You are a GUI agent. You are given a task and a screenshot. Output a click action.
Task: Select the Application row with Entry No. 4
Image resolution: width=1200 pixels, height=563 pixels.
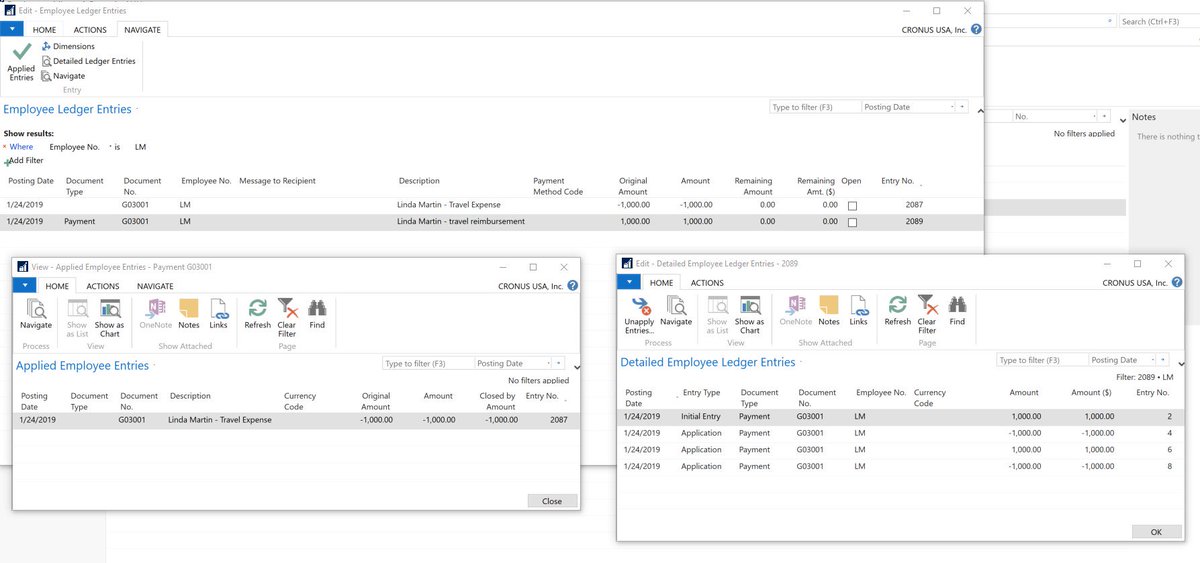900,433
